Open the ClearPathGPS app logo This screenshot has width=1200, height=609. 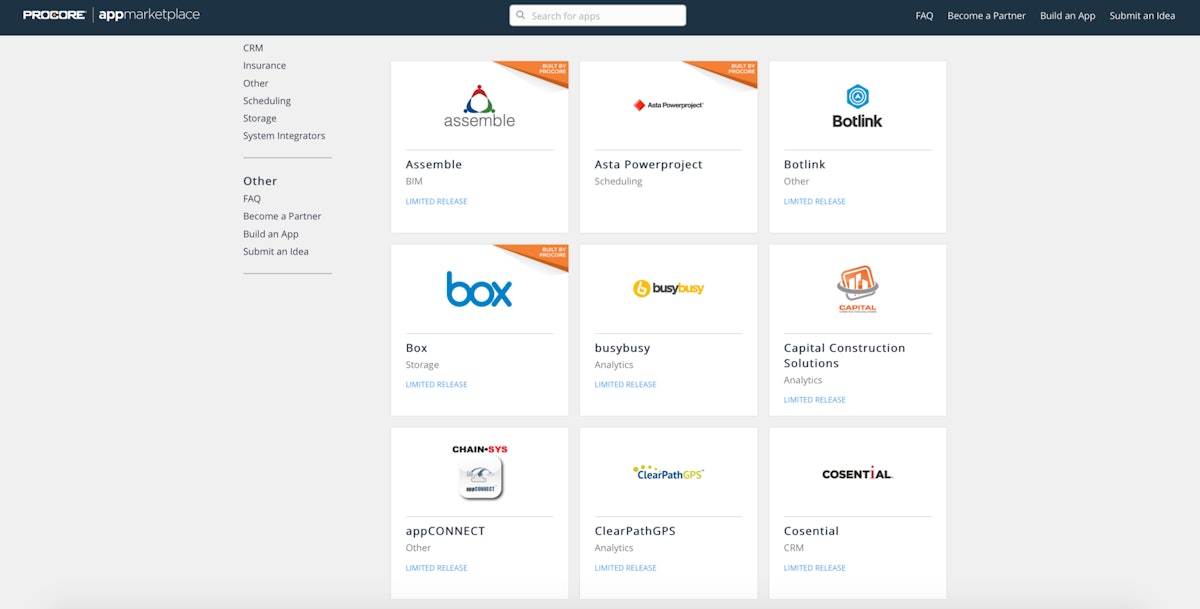point(667,471)
